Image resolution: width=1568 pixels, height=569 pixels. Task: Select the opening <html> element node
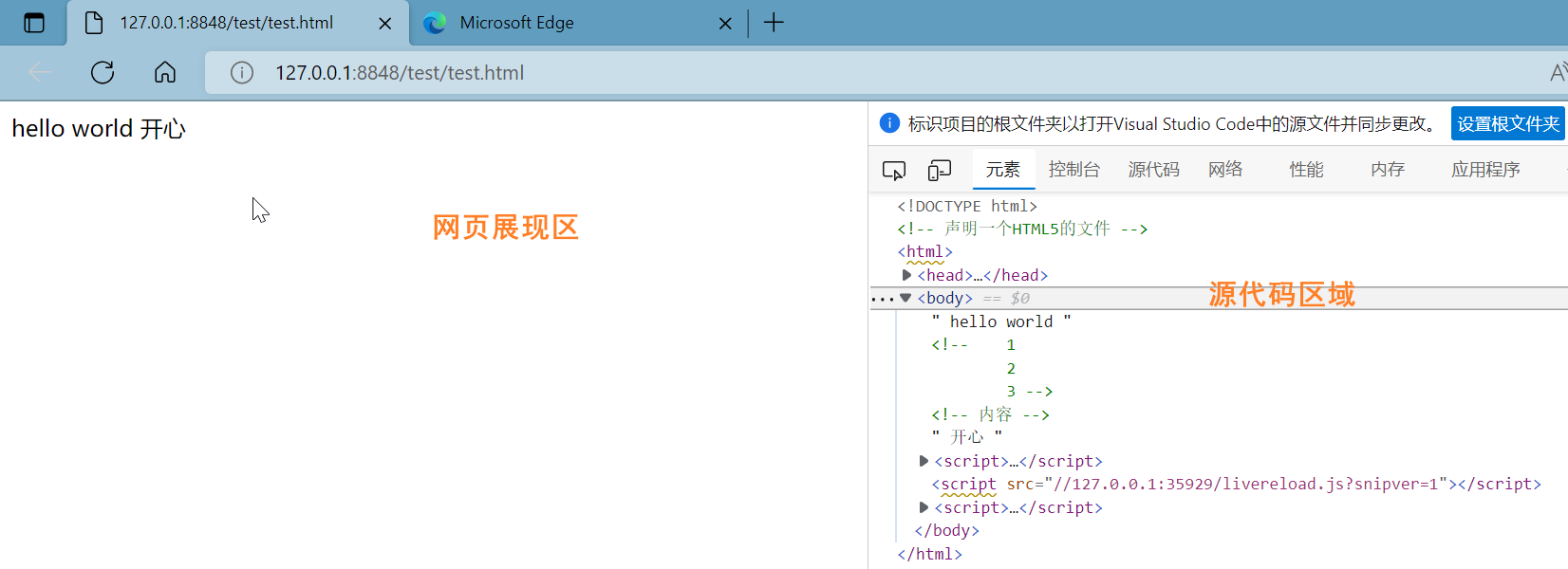pos(925,252)
